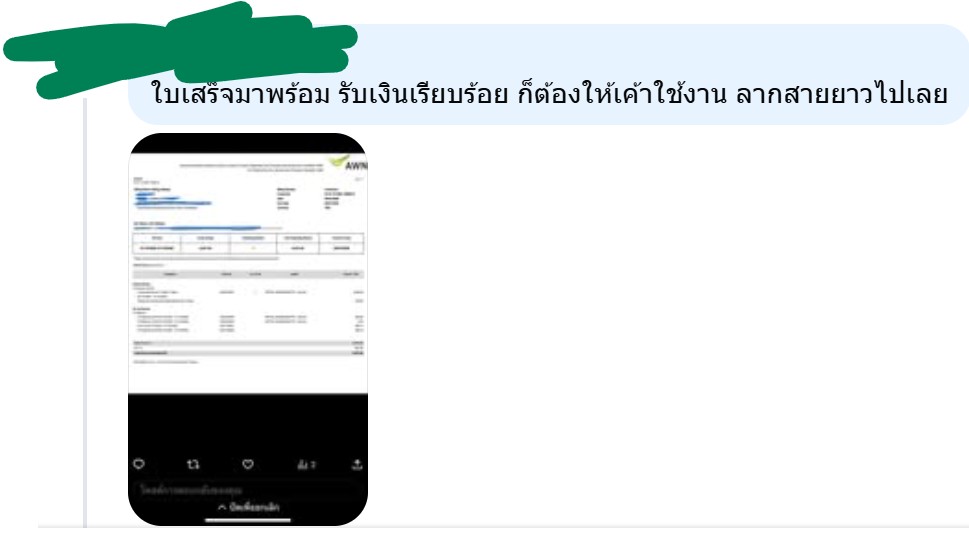Viewport: 969px width, 537px height.
Task: Click the white home indicator bar
Action: point(248,520)
